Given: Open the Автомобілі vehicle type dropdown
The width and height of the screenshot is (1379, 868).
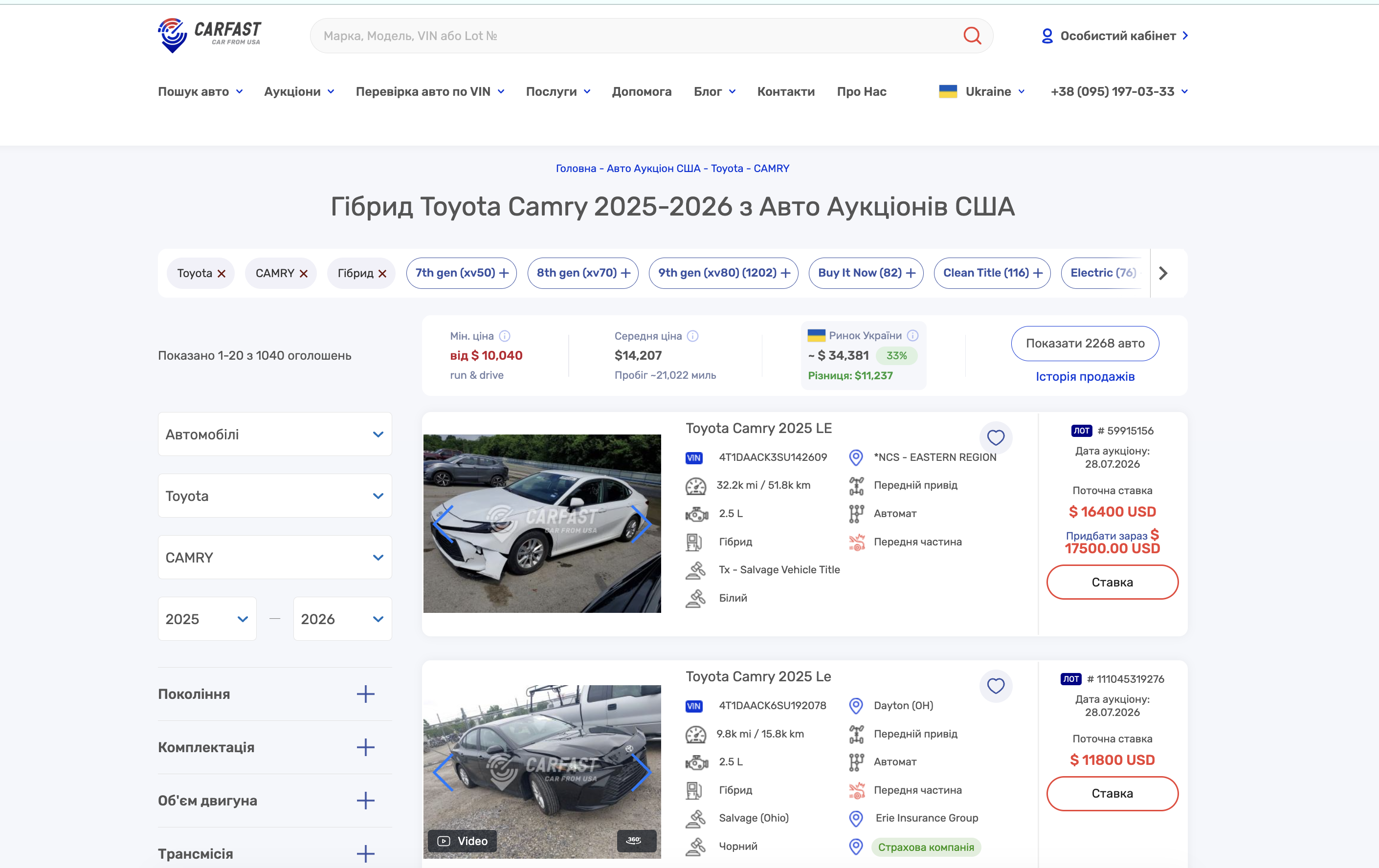Looking at the screenshot, I should coord(275,434).
